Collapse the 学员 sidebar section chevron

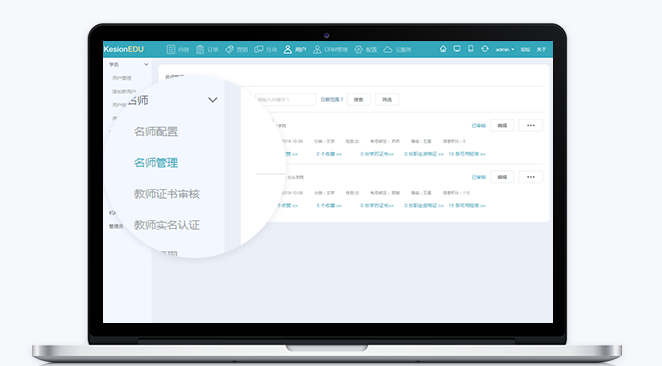tap(146, 65)
